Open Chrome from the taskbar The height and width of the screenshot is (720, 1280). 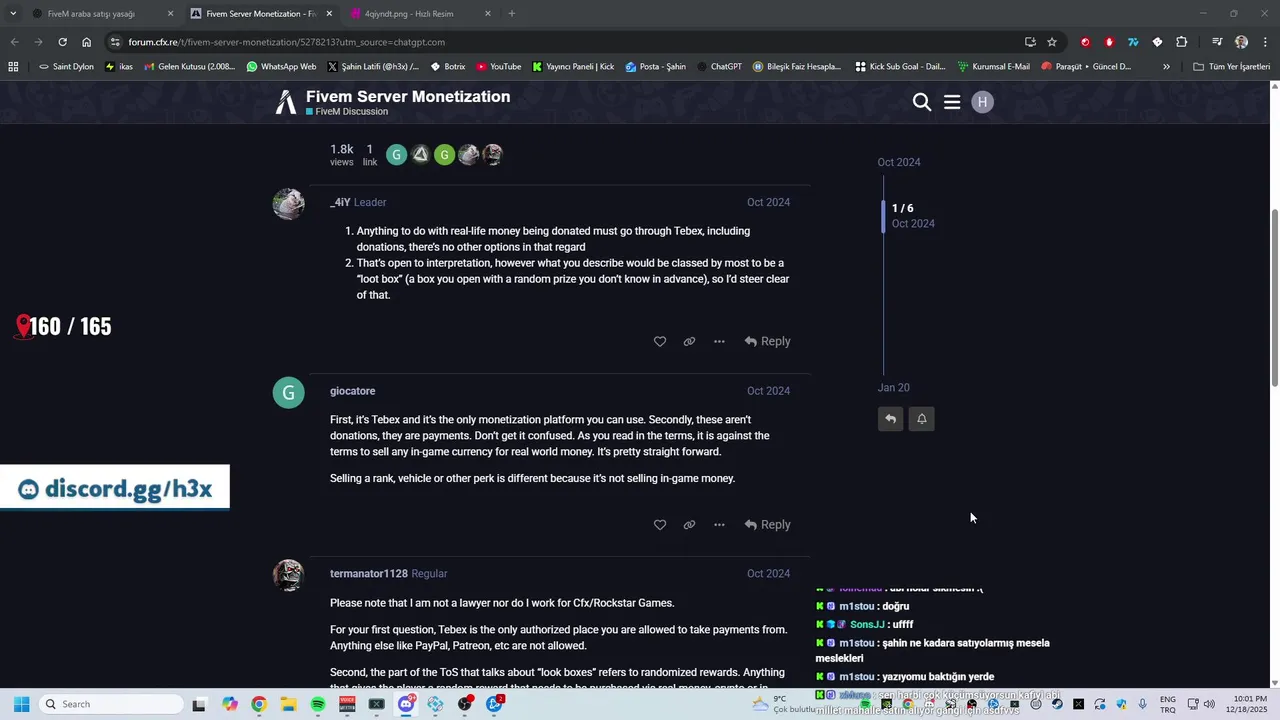tap(259, 704)
